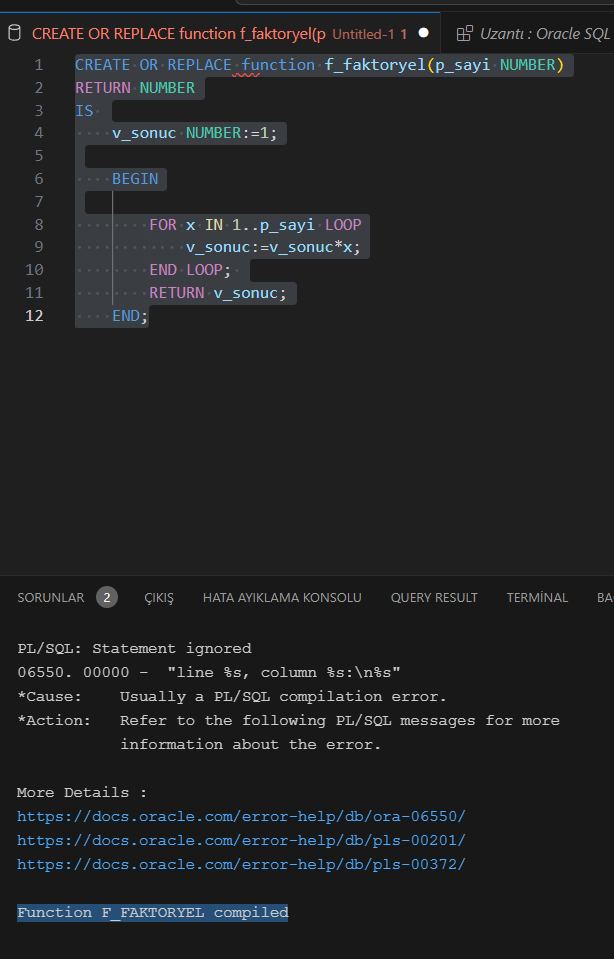The width and height of the screenshot is (614, 959).
Task: Click the unsaved changes dot on the Untitled-1 tab
Action: click(423, 33)
